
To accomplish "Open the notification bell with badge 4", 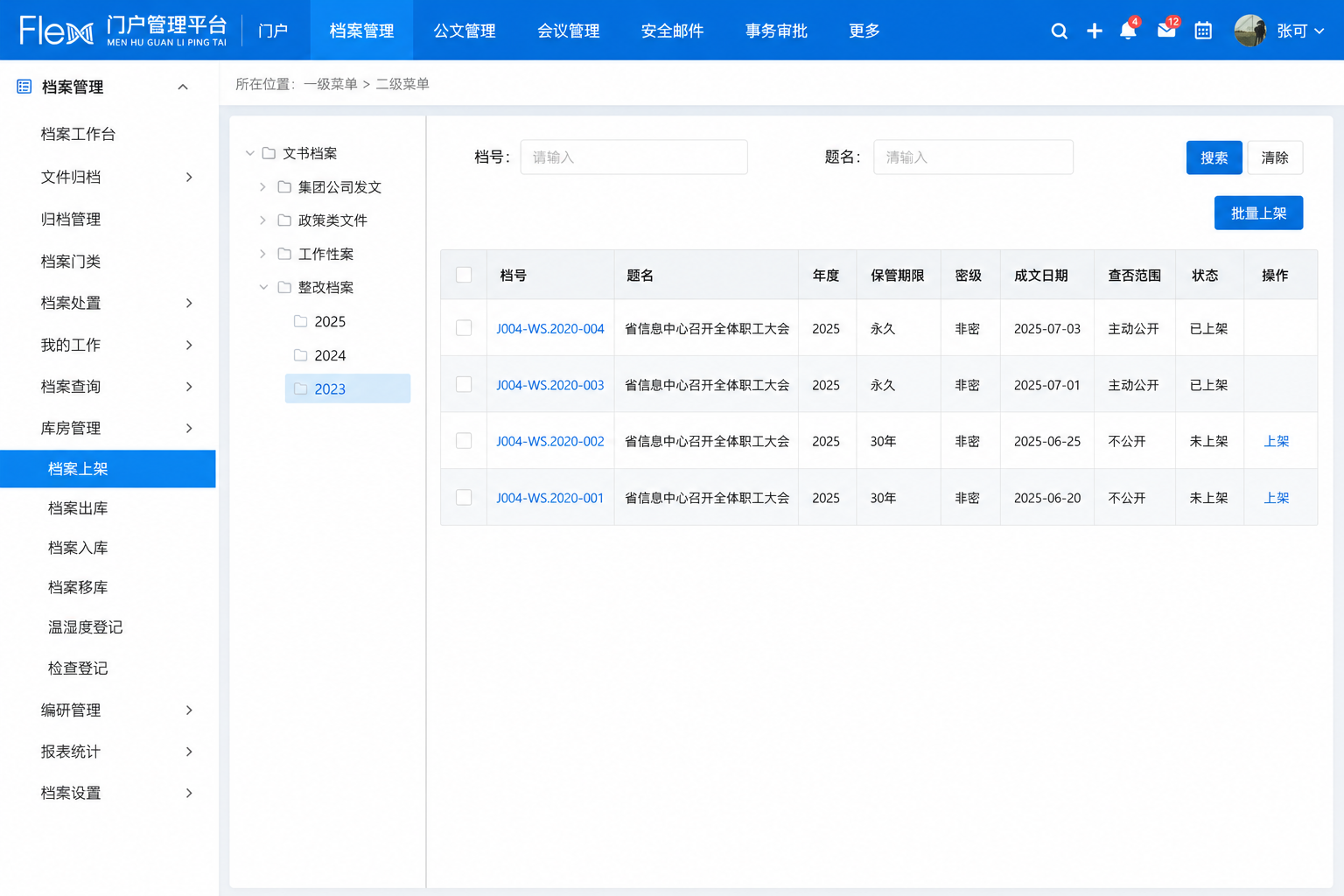I will (1128, 31).
